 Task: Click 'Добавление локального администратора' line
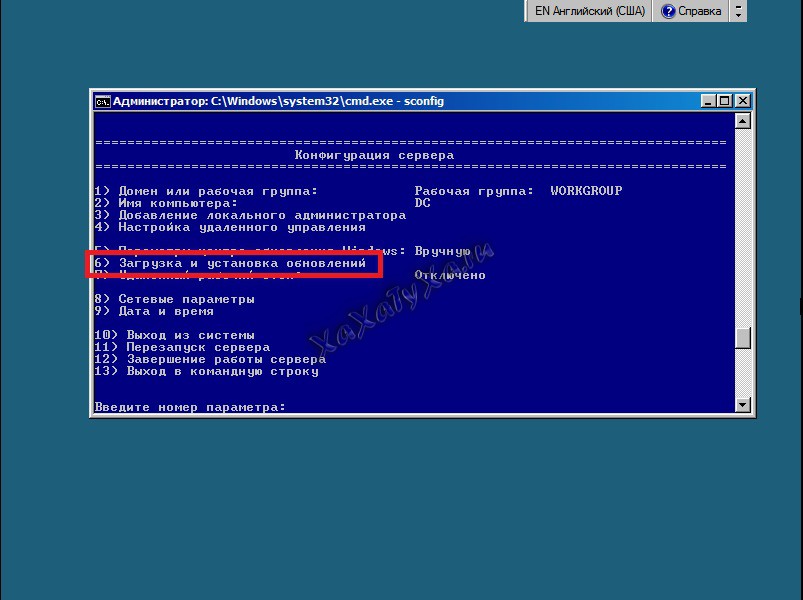[250, 216]
